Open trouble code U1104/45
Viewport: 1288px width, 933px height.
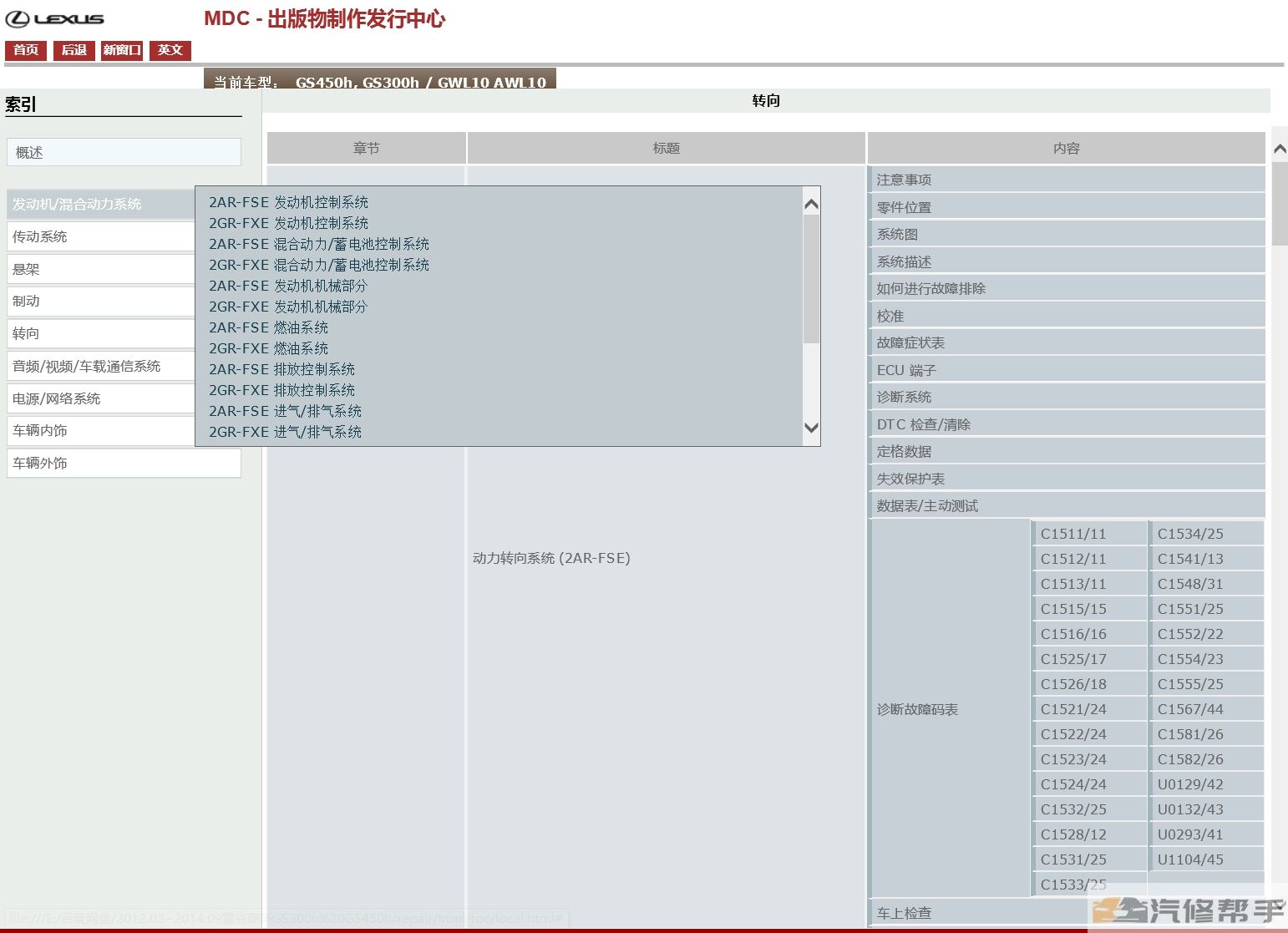1207,859
